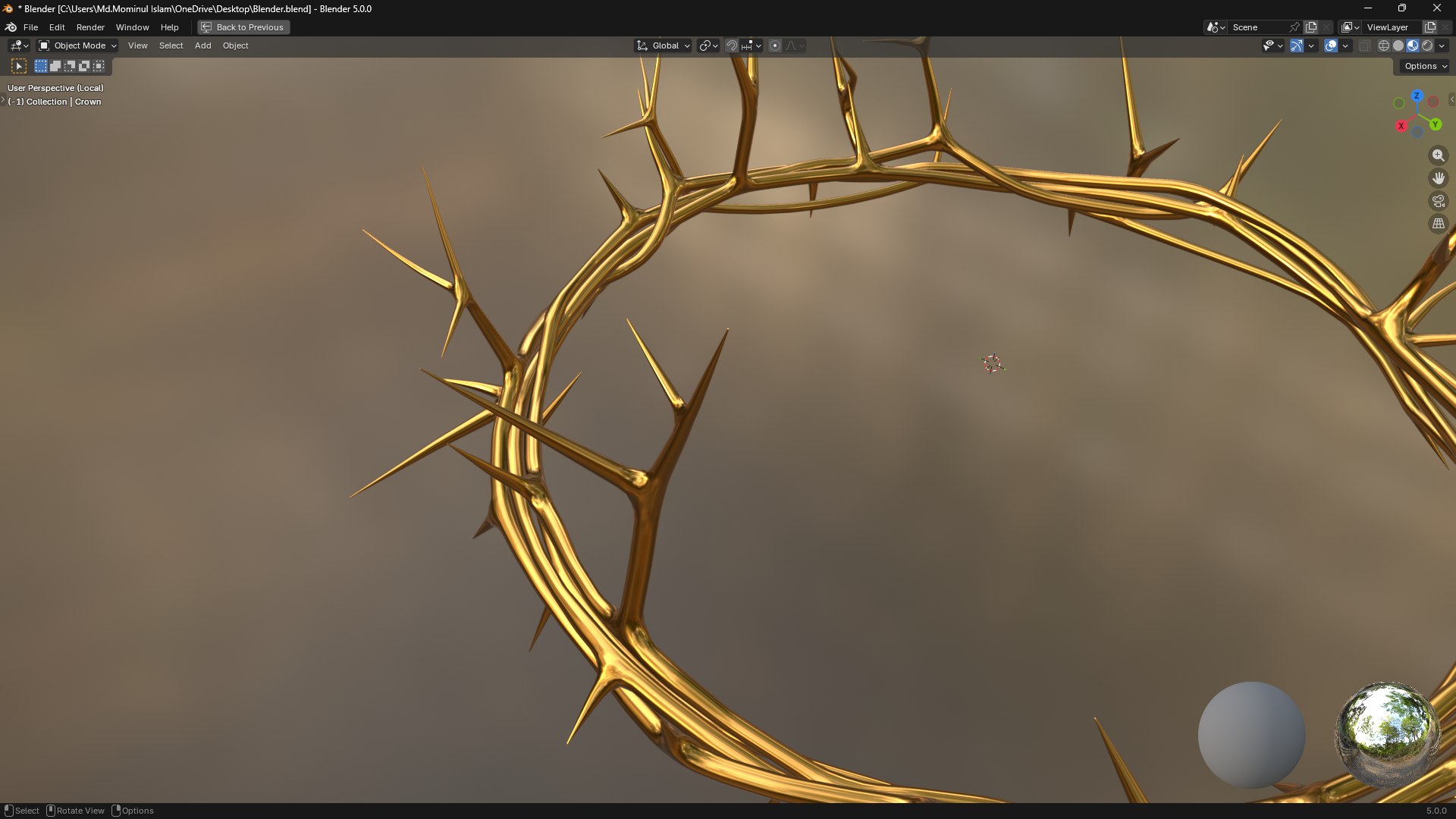This screenshot has height=819, width=1456.
Task: Choose the Subtract Selection mode
Action: pyautogui.click(x=70, y=66)
